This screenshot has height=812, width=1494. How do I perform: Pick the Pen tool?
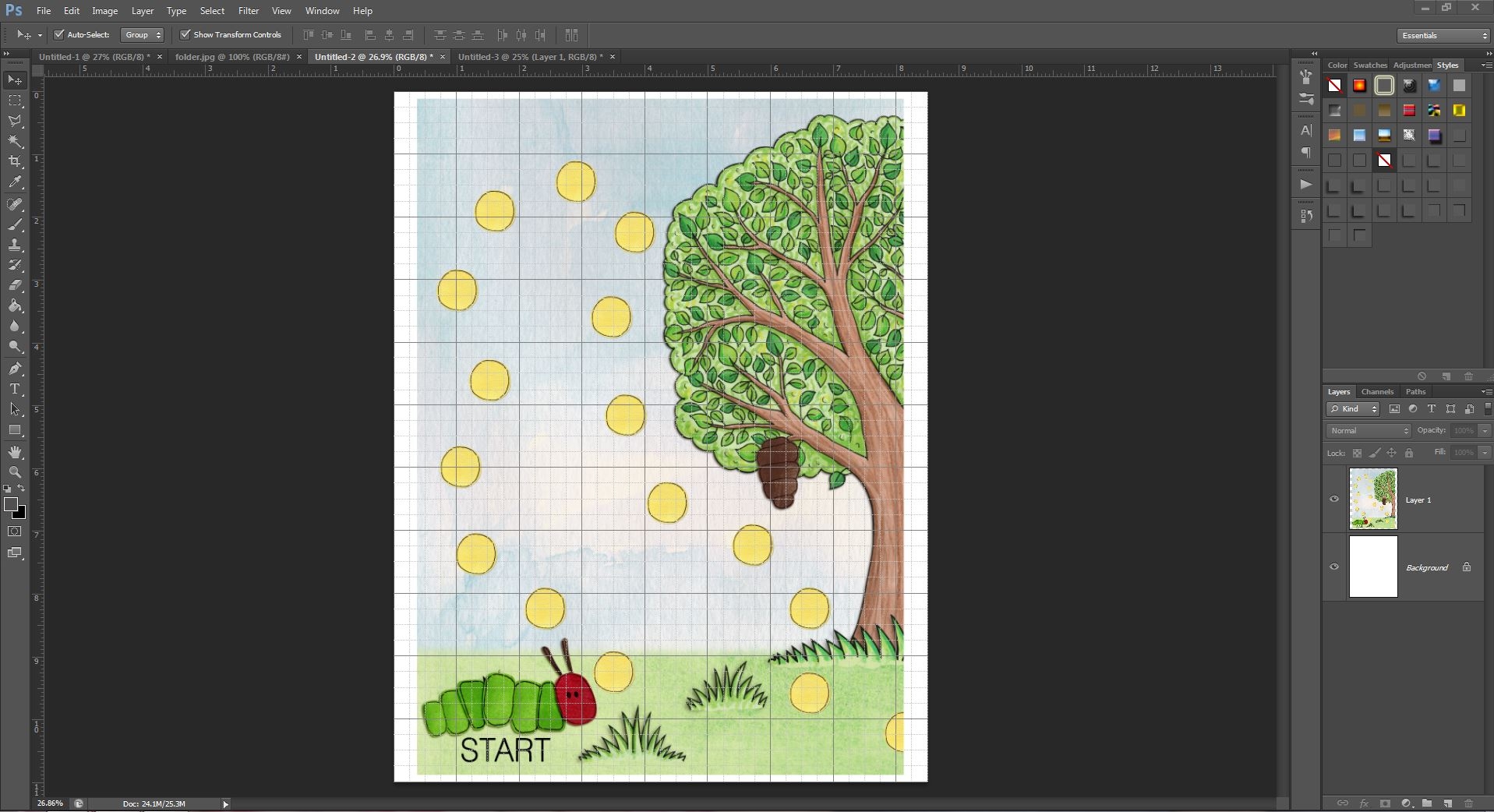pos(15,369)
